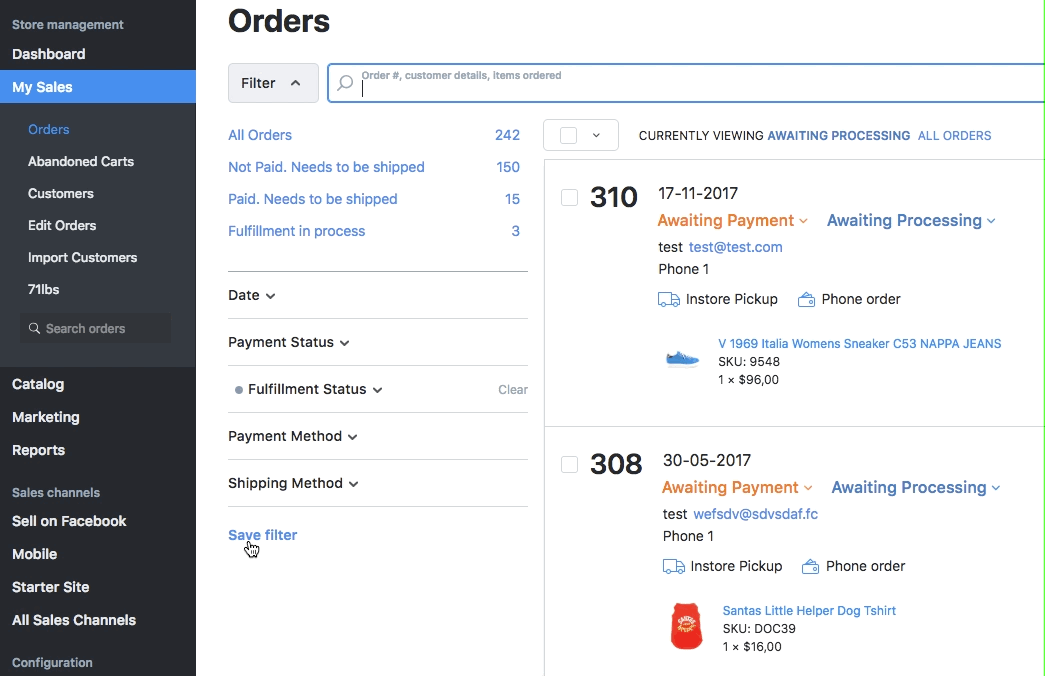Open the red dog t-shirt thumbnail
This screenshot has width=1045, height=676.
pyautogui.click(x=686, y=626)
